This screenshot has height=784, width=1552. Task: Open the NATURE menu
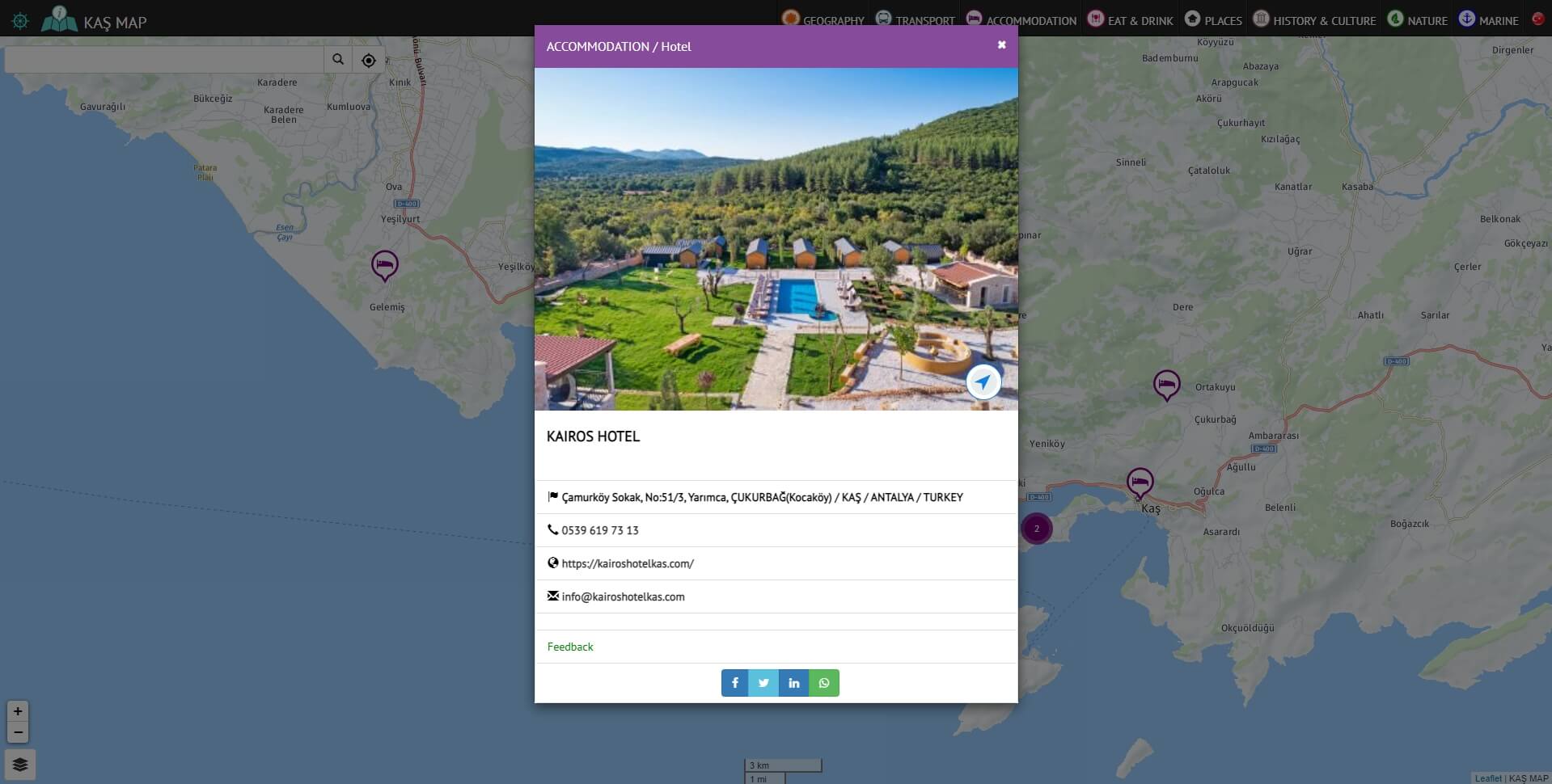tap(1418, 19)
